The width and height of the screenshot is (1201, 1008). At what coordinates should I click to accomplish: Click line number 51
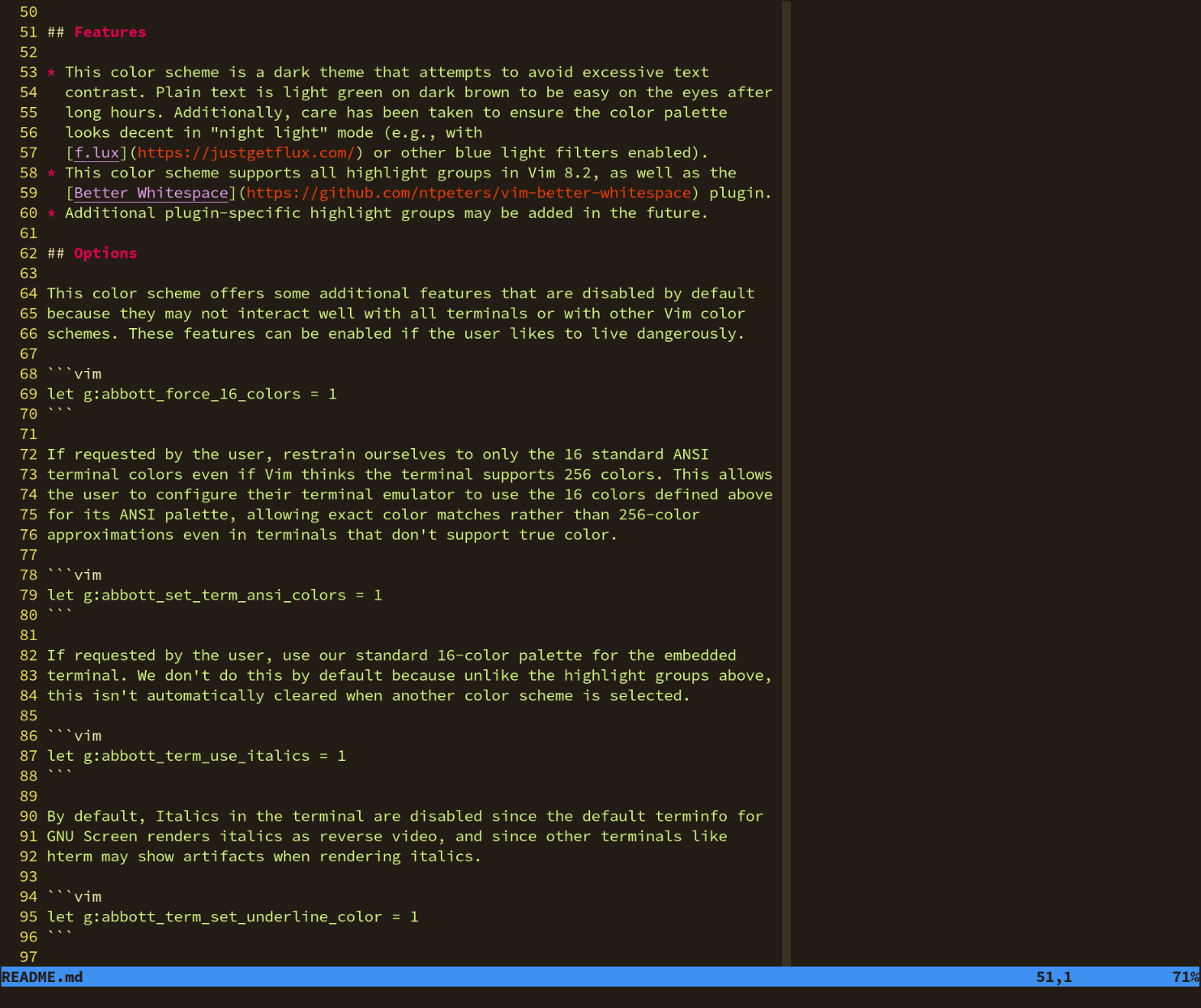pos(28,32)
